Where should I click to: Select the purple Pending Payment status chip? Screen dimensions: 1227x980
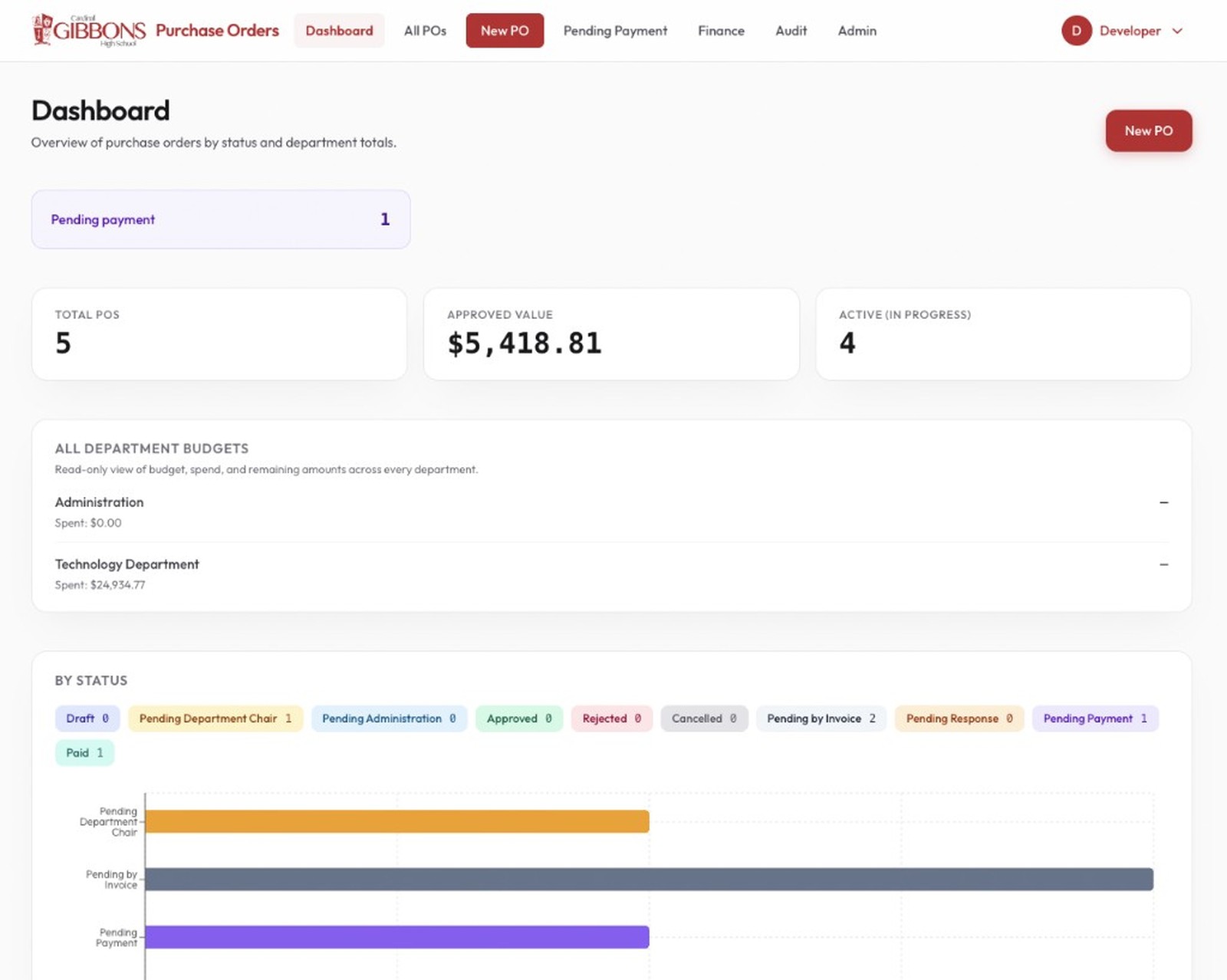[1095, 719]
